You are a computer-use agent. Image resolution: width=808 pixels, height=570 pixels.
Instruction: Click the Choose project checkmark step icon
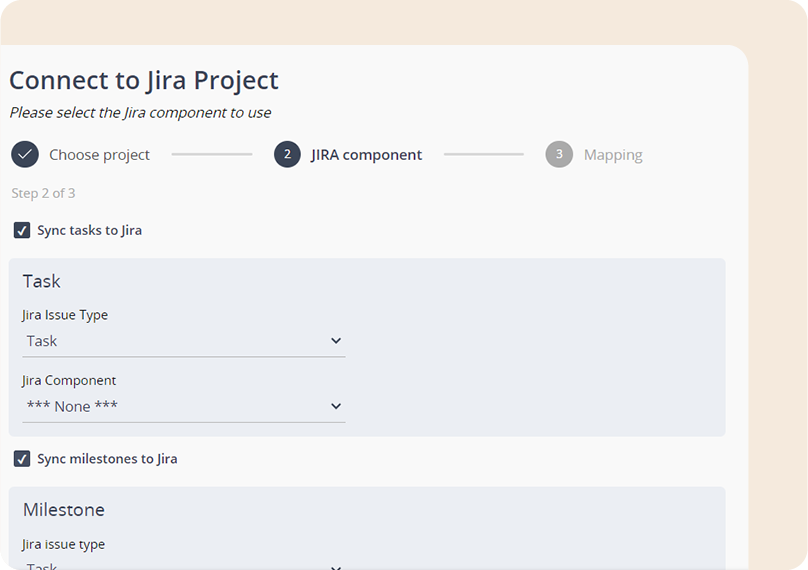coord(25,154)
